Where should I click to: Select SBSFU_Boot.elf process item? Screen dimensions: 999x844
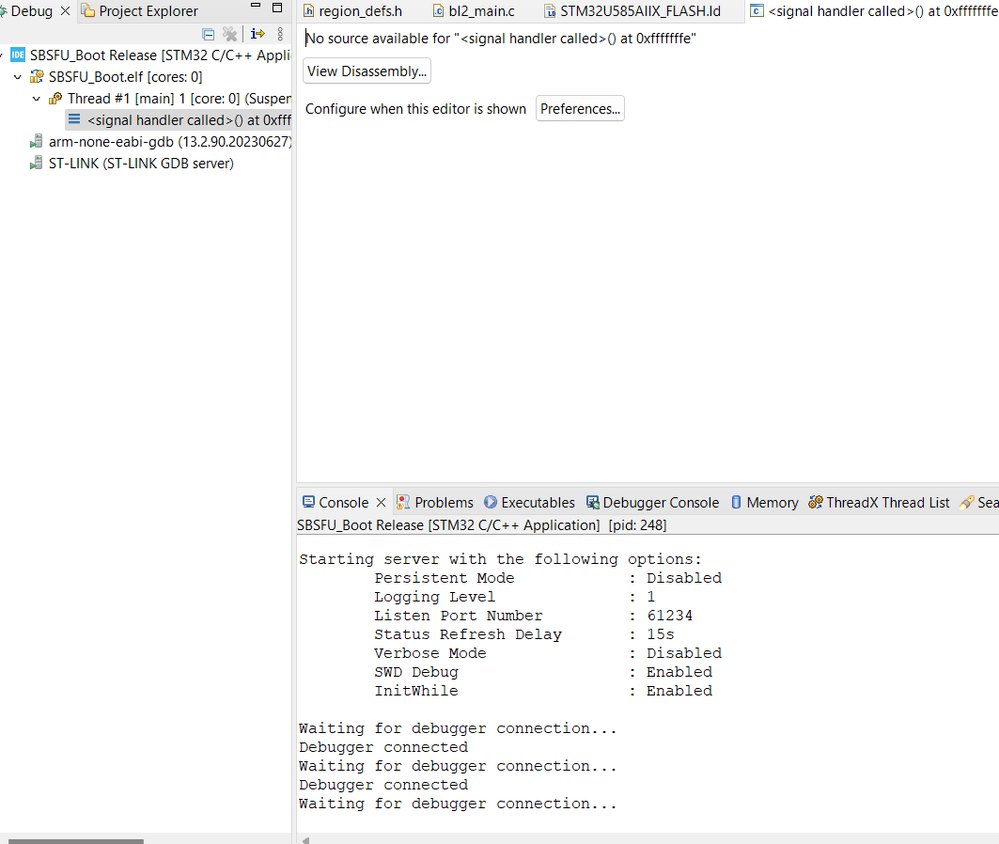(115, 76)
